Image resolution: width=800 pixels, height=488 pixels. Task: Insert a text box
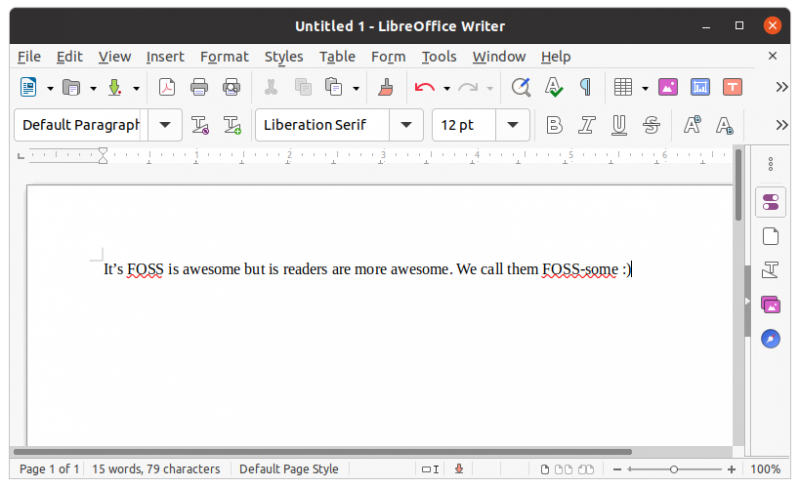point(733,87)
